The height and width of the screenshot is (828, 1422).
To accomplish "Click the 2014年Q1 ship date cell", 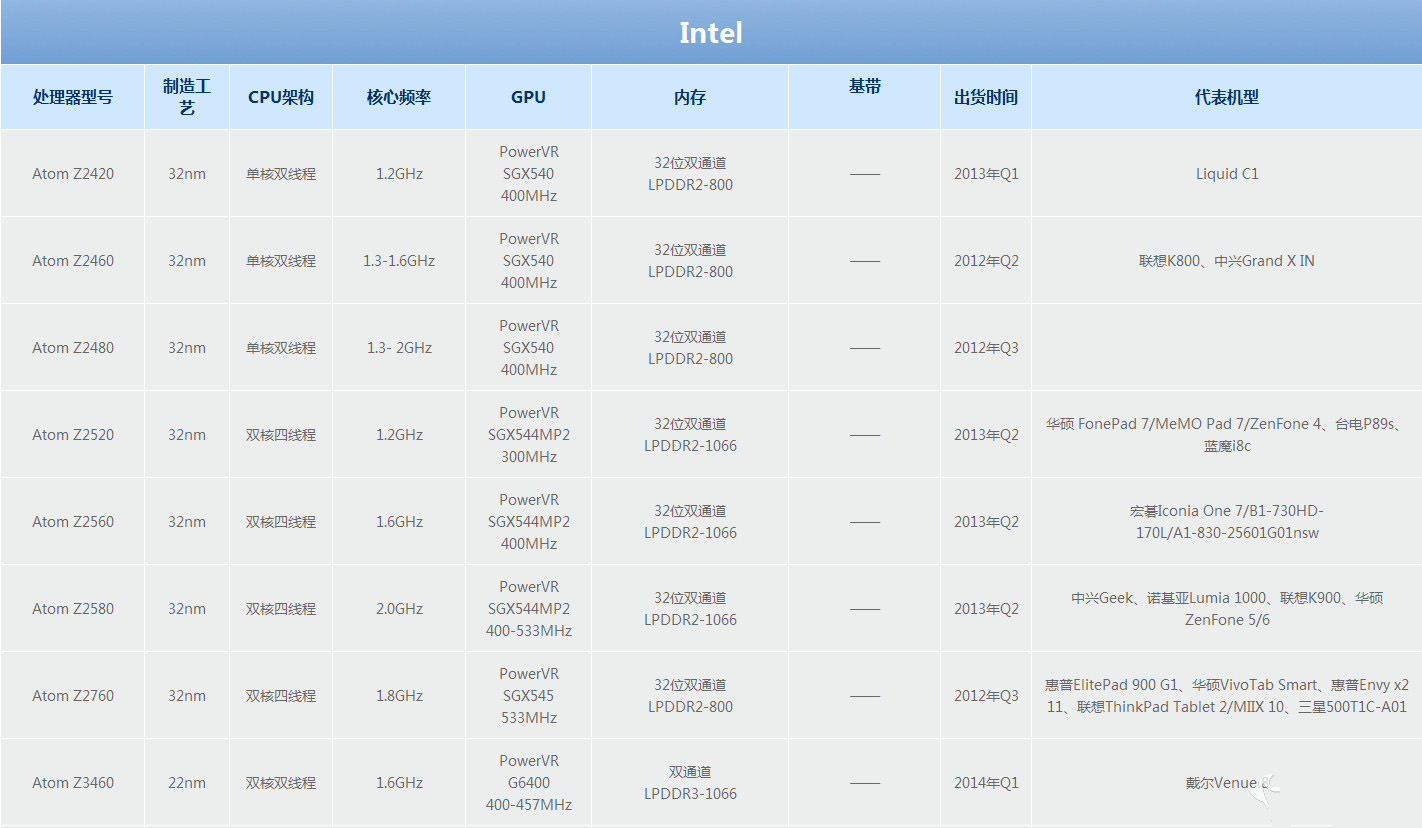I will click(986, 783).
